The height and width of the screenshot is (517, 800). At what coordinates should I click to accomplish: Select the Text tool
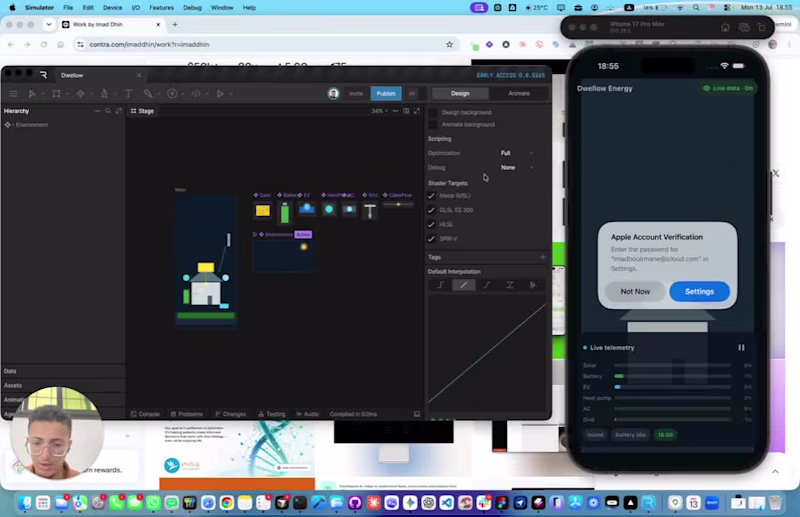(128, 94)
